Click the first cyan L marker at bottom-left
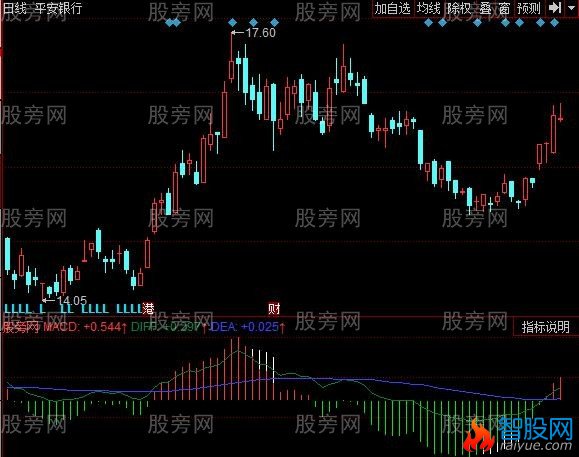Viewport: 579px width, 457px height. pos(7,308)
